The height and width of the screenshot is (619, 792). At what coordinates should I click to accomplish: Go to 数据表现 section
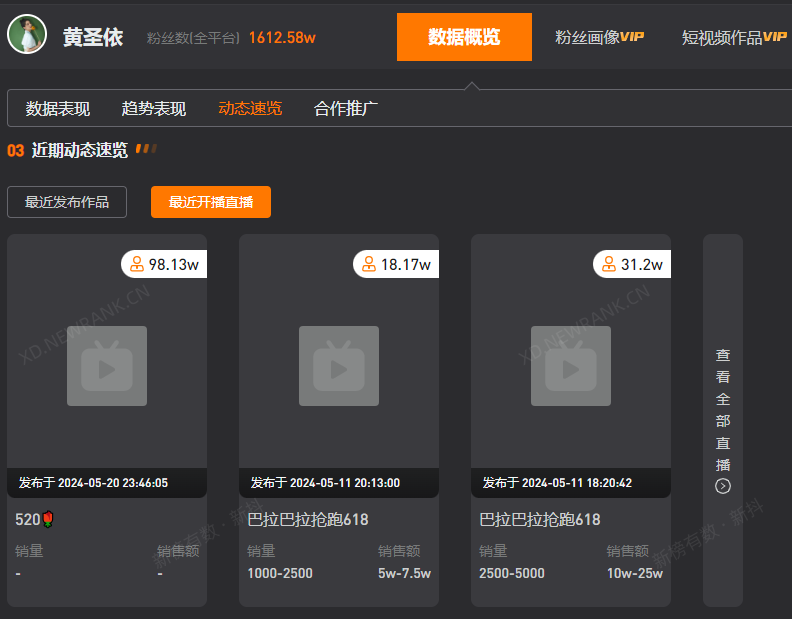pos(58,109)
